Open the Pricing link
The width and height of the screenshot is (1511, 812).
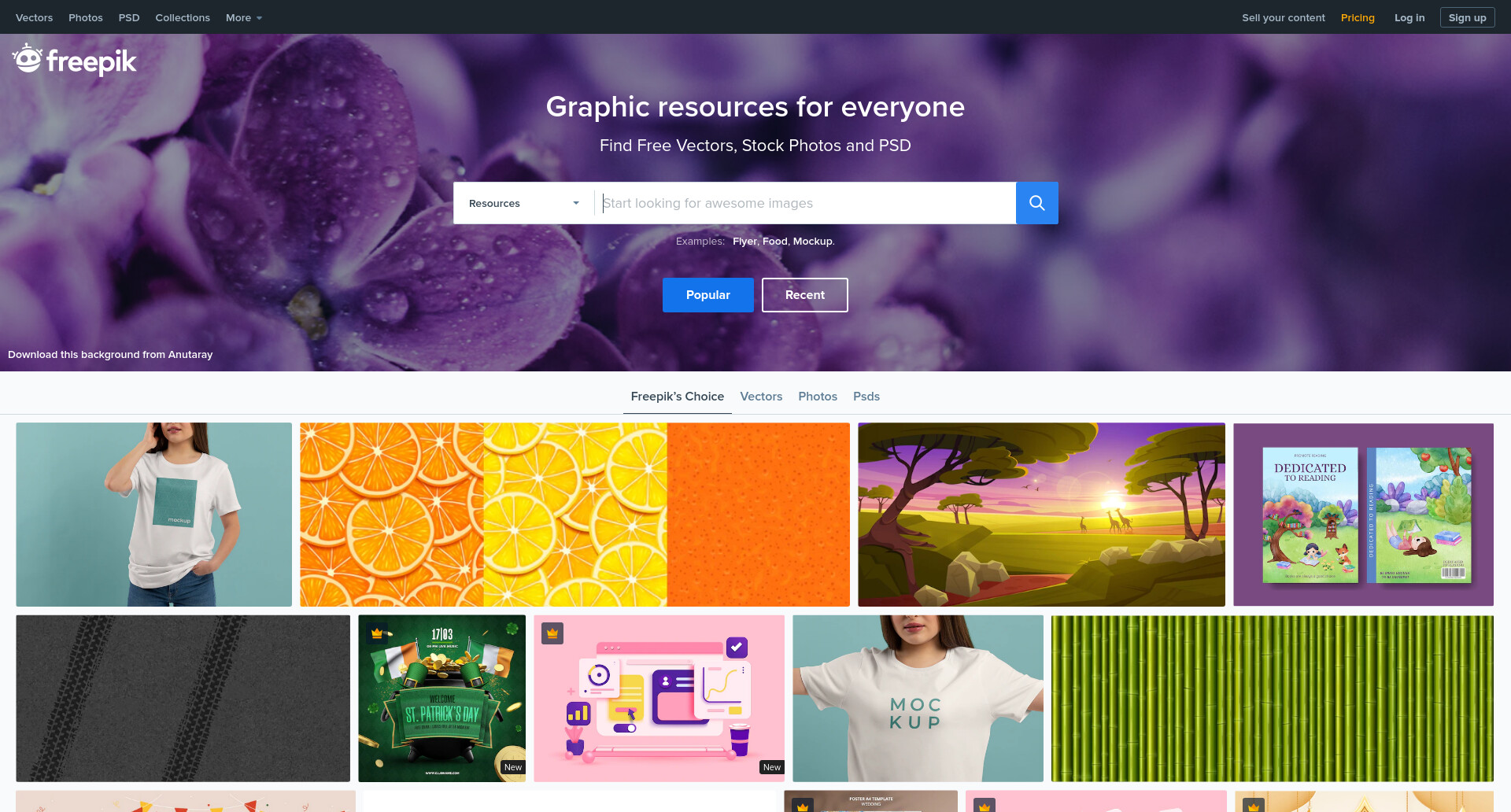coord(1358,17)
